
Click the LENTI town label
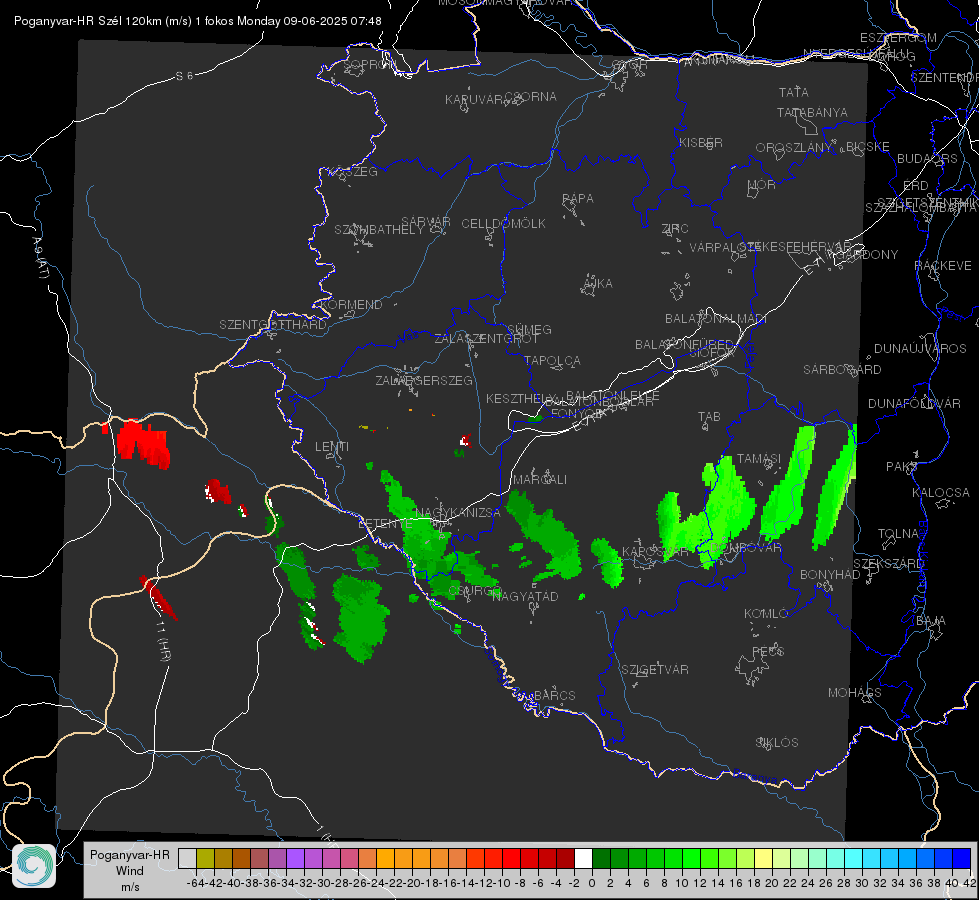(332, 447)
